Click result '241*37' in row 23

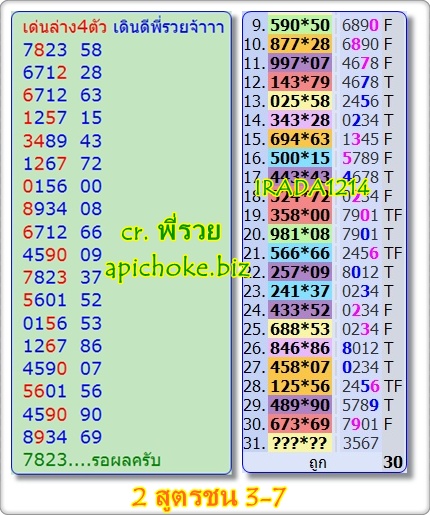pyautogui.click(x=300, y=291)
